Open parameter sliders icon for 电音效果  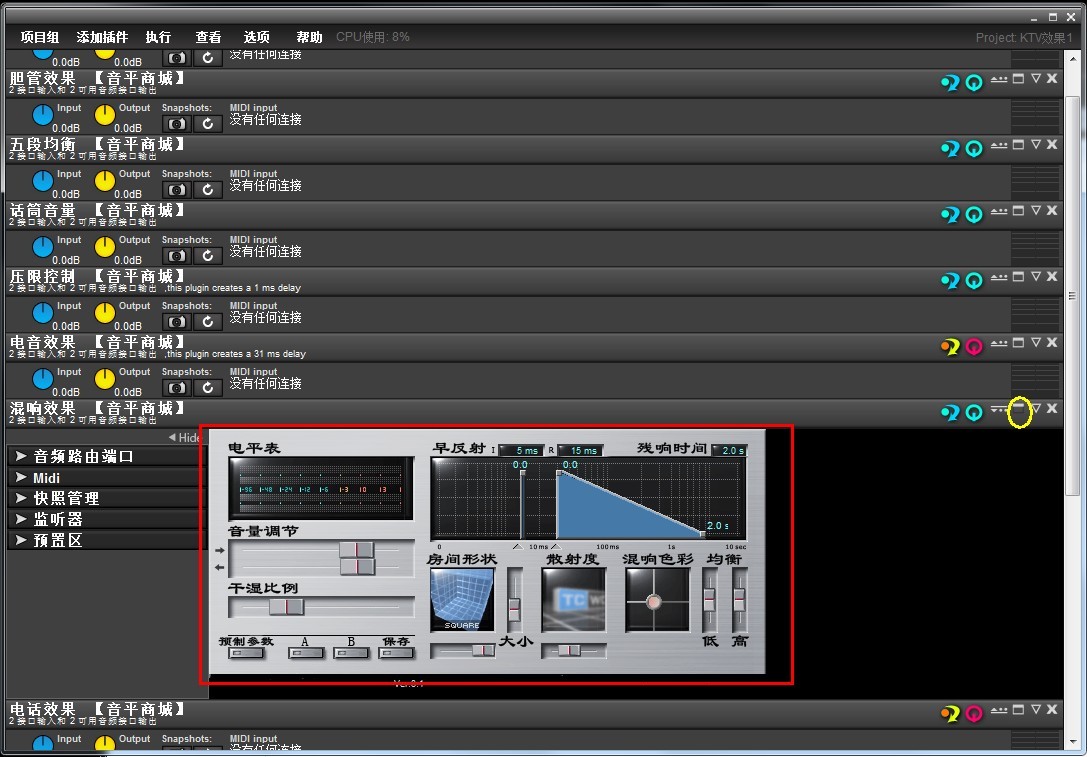(x=999, y=342)
